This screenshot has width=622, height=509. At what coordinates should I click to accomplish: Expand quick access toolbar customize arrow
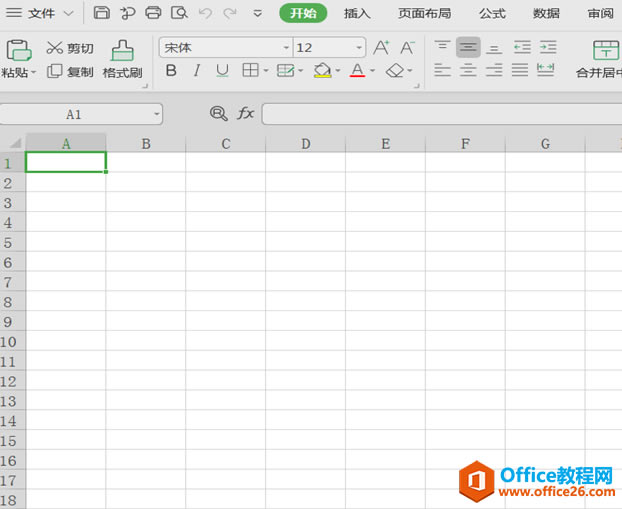pos(258,14)
